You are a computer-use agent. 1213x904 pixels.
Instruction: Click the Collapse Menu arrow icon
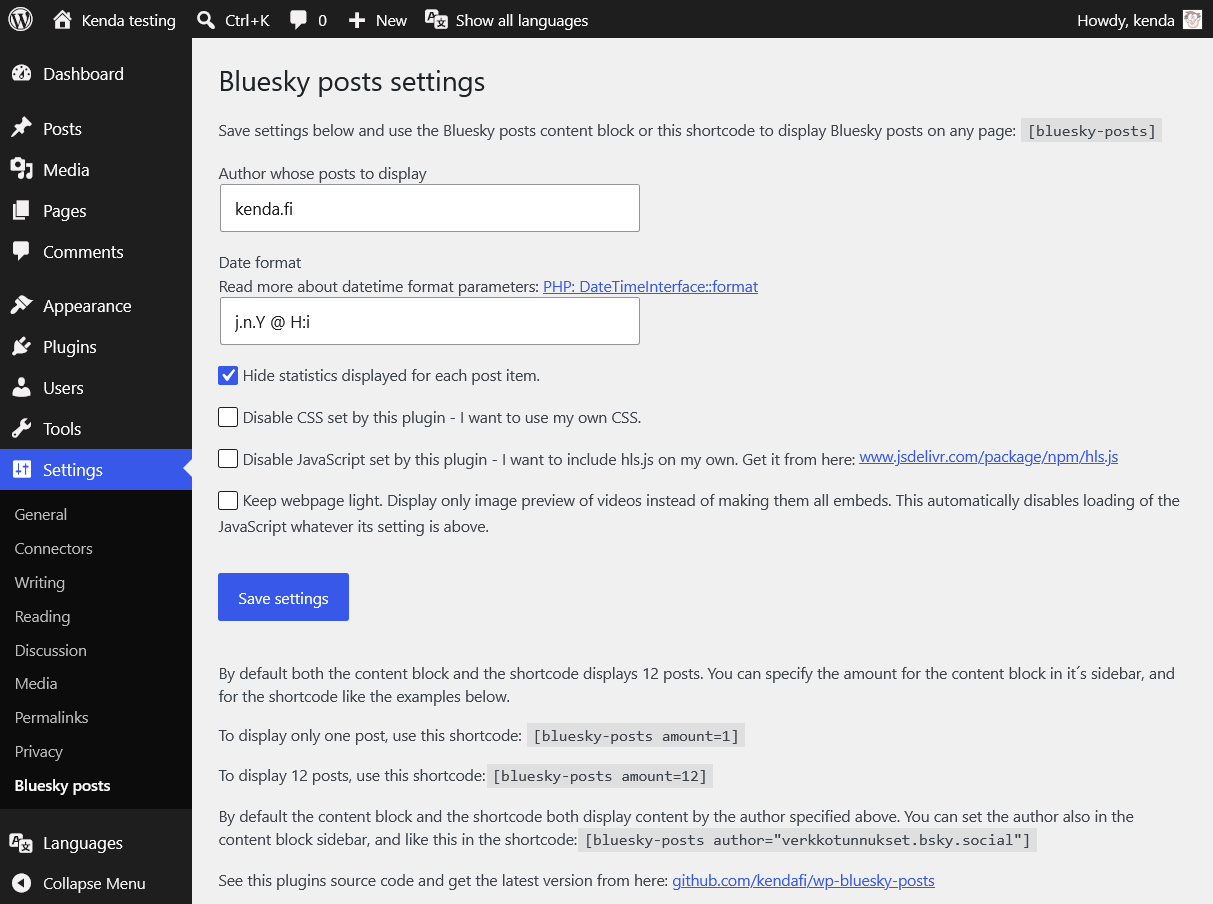pyautogui.click(x=21, y=883)
